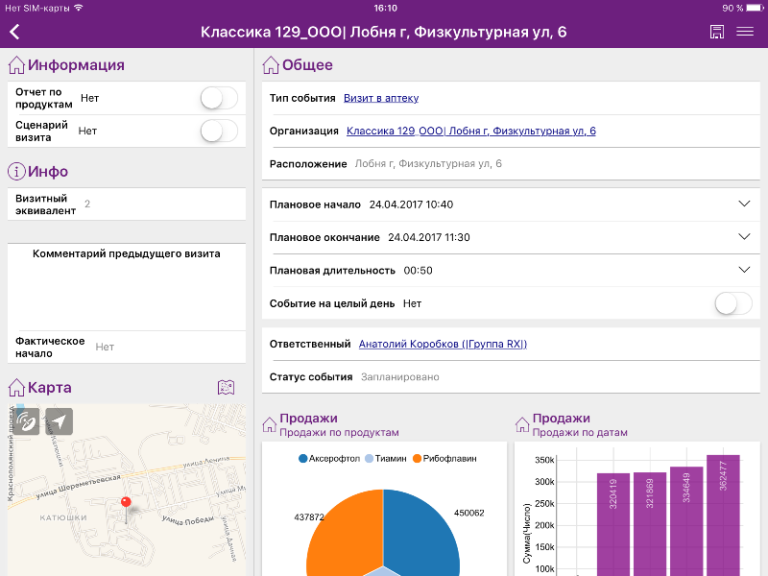Click the house icon beside Общее

pyautogui.click(x=270, y=65)
